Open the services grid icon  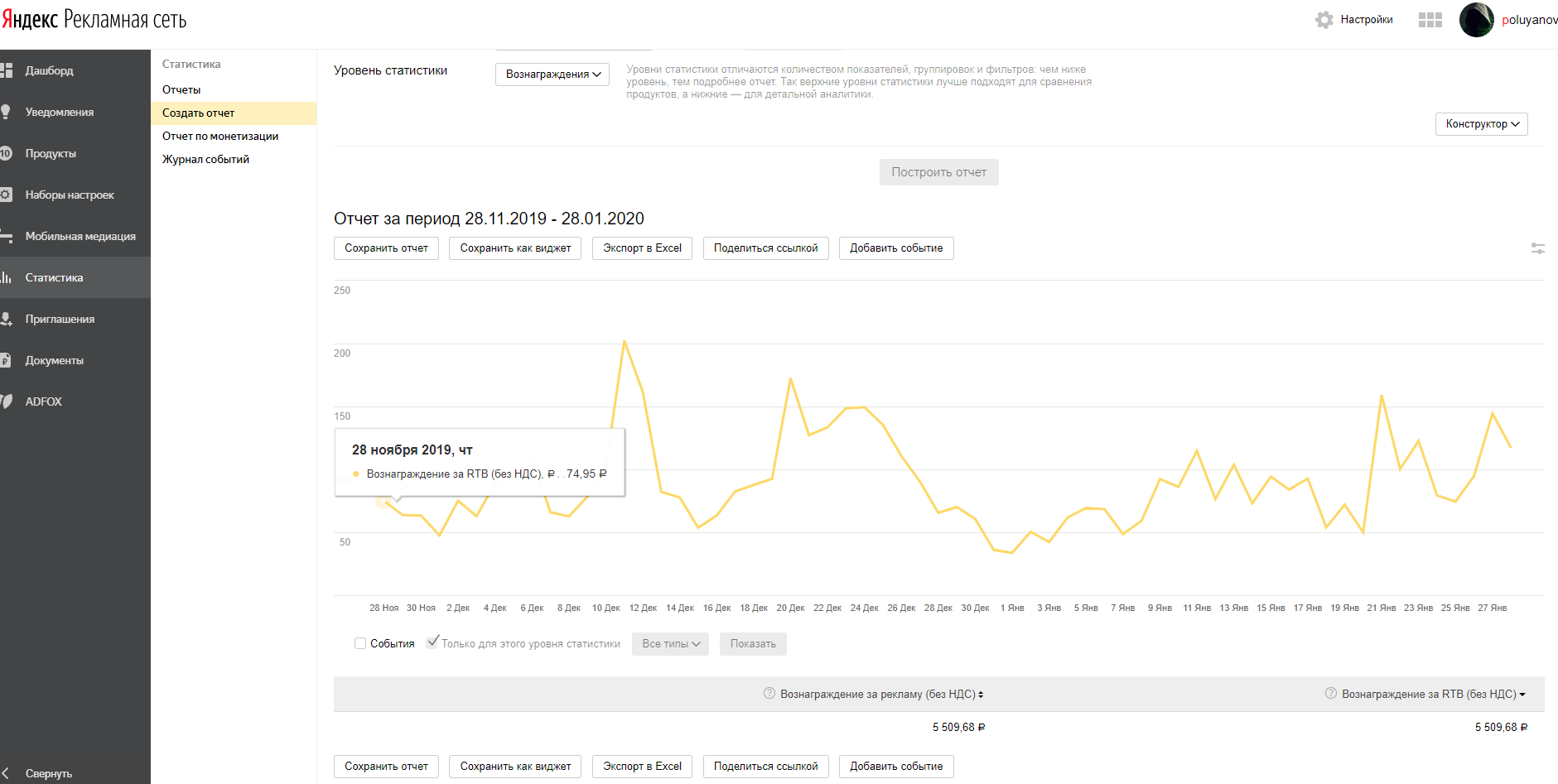(x=1430, y=20)
